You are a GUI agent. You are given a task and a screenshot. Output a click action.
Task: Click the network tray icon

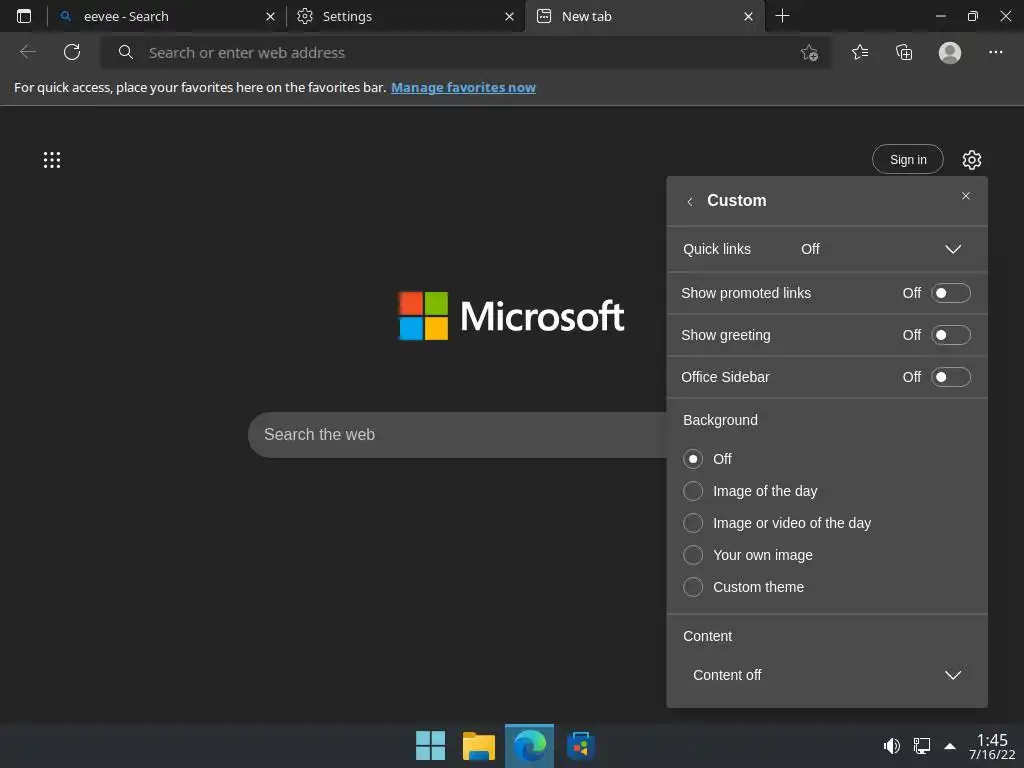(x=921, y=745)
